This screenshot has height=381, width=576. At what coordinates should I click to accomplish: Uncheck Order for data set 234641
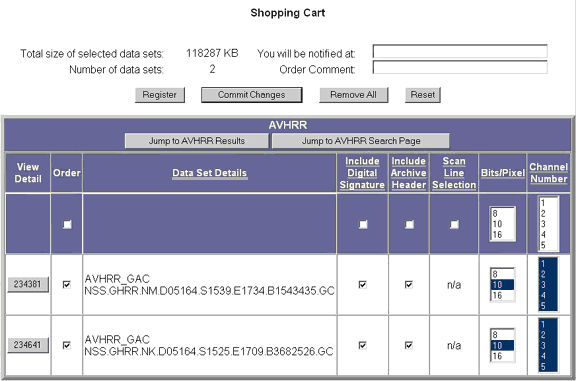66,345
